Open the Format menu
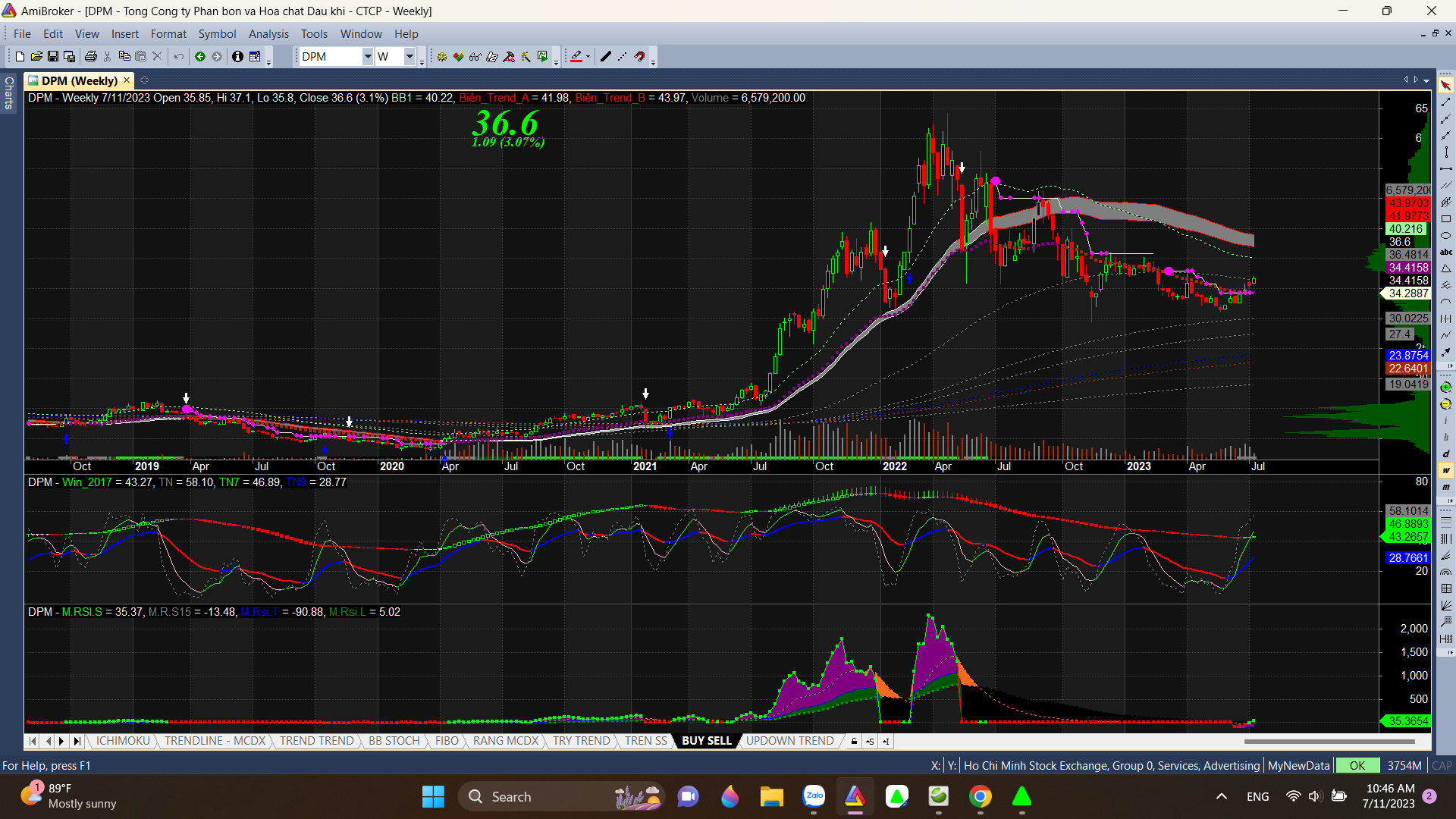This screenshot has width=1456, height=819. click(x=168, y=34)
